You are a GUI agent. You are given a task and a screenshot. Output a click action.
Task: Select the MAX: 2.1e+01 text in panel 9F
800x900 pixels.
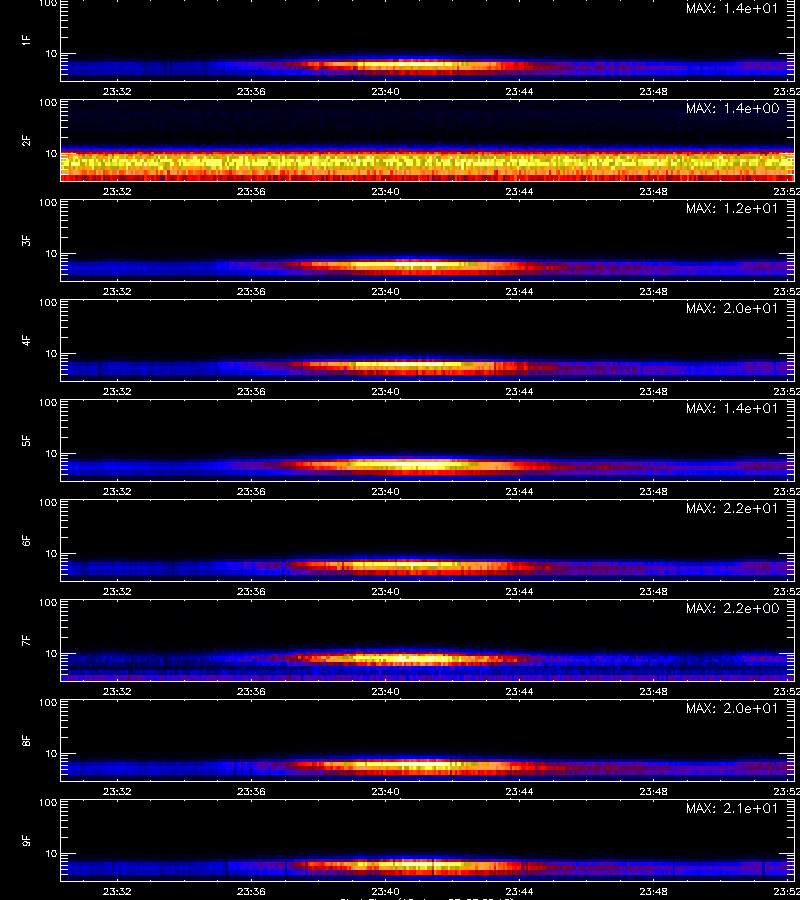(x=732, y=808)
